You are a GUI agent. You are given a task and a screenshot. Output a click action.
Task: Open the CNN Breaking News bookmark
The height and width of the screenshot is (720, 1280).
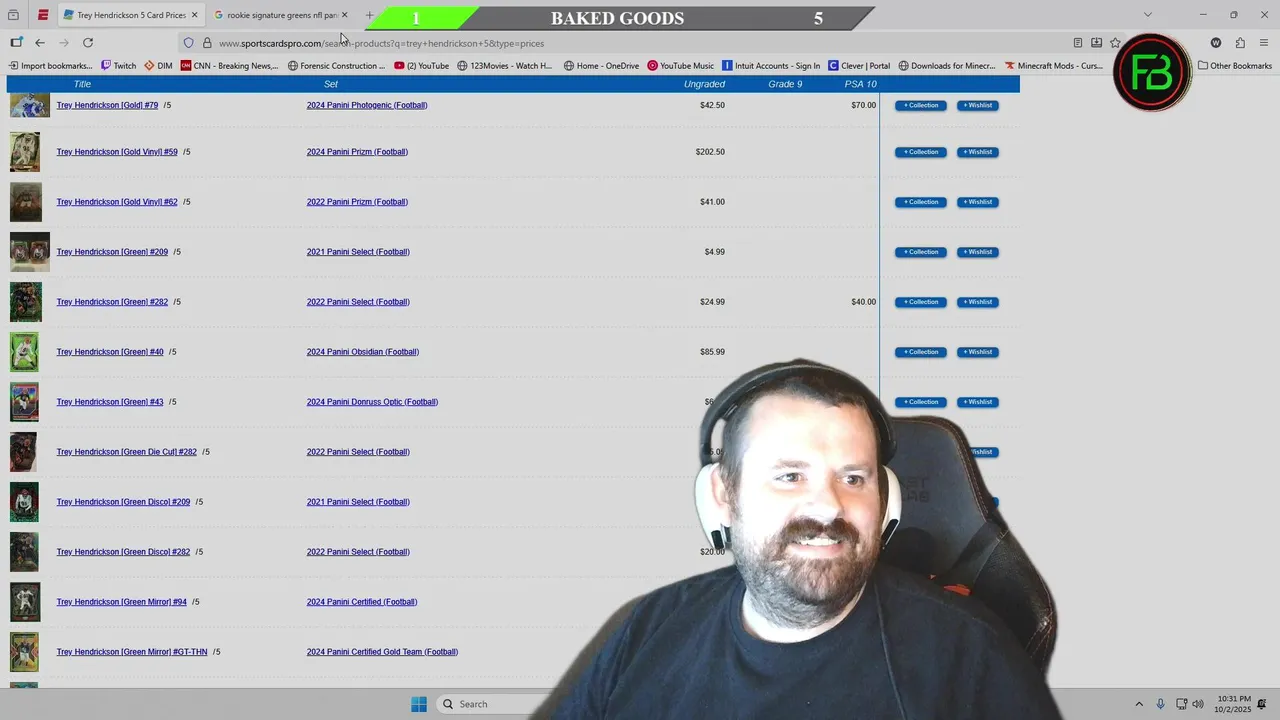coord(229,66)
